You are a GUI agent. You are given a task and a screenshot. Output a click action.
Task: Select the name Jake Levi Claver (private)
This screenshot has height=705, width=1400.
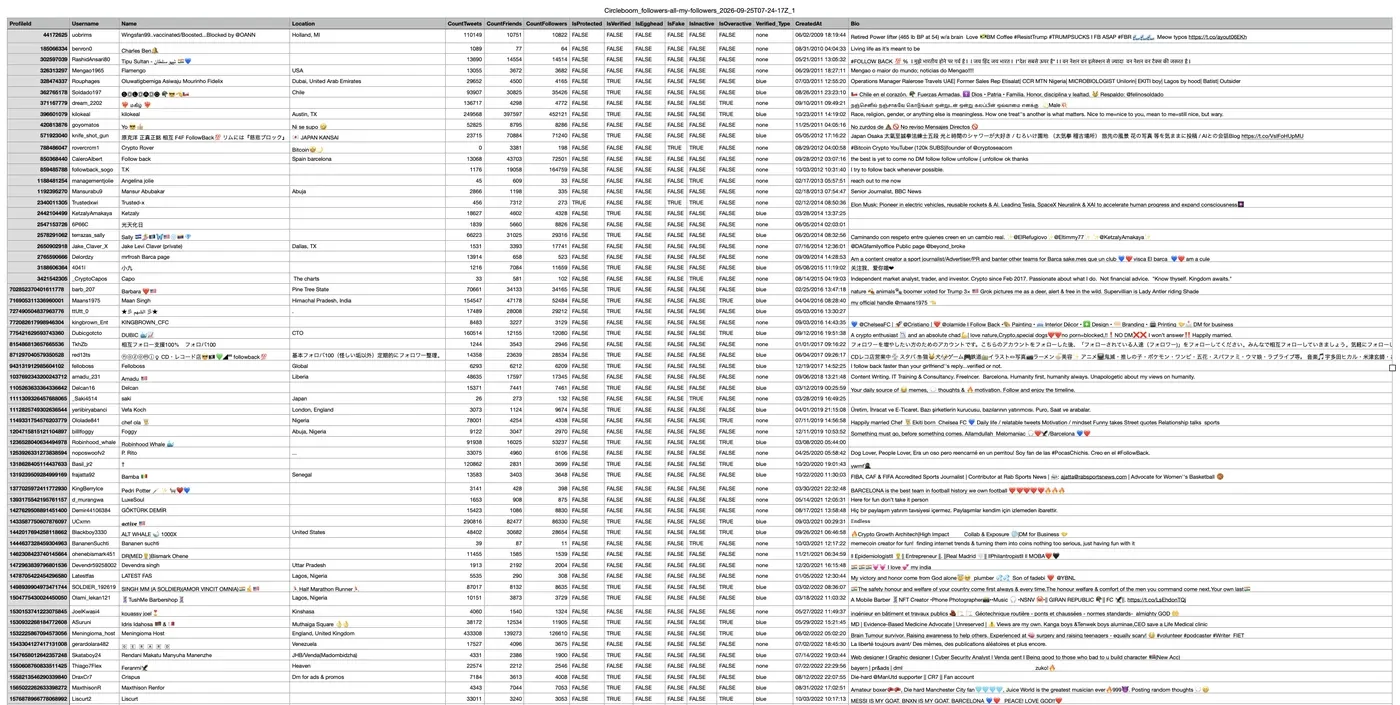tap(152, 246)
